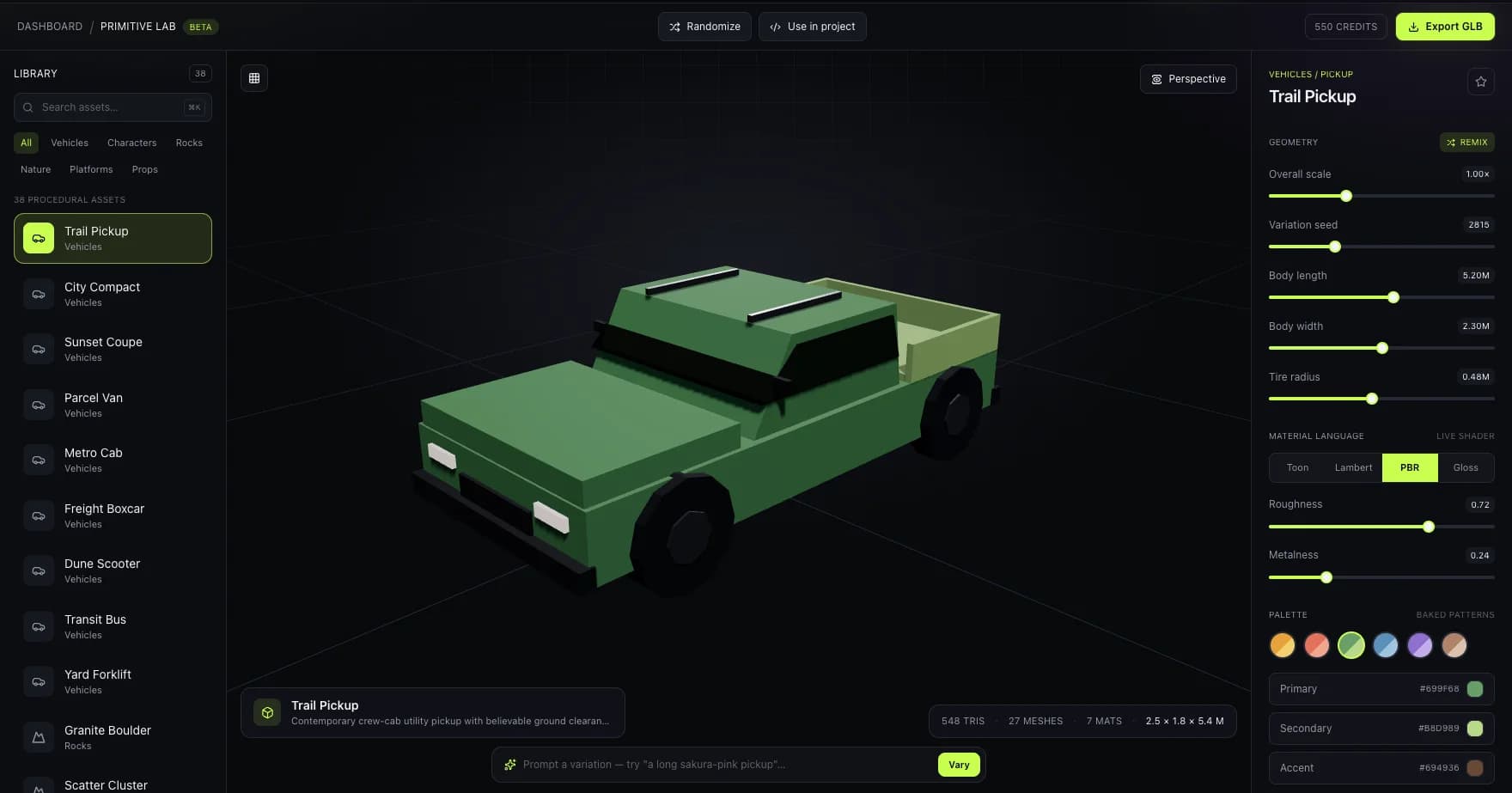The image size is (1512, 793).
Task: Click Export GLB button
Action: [1445, 27]
